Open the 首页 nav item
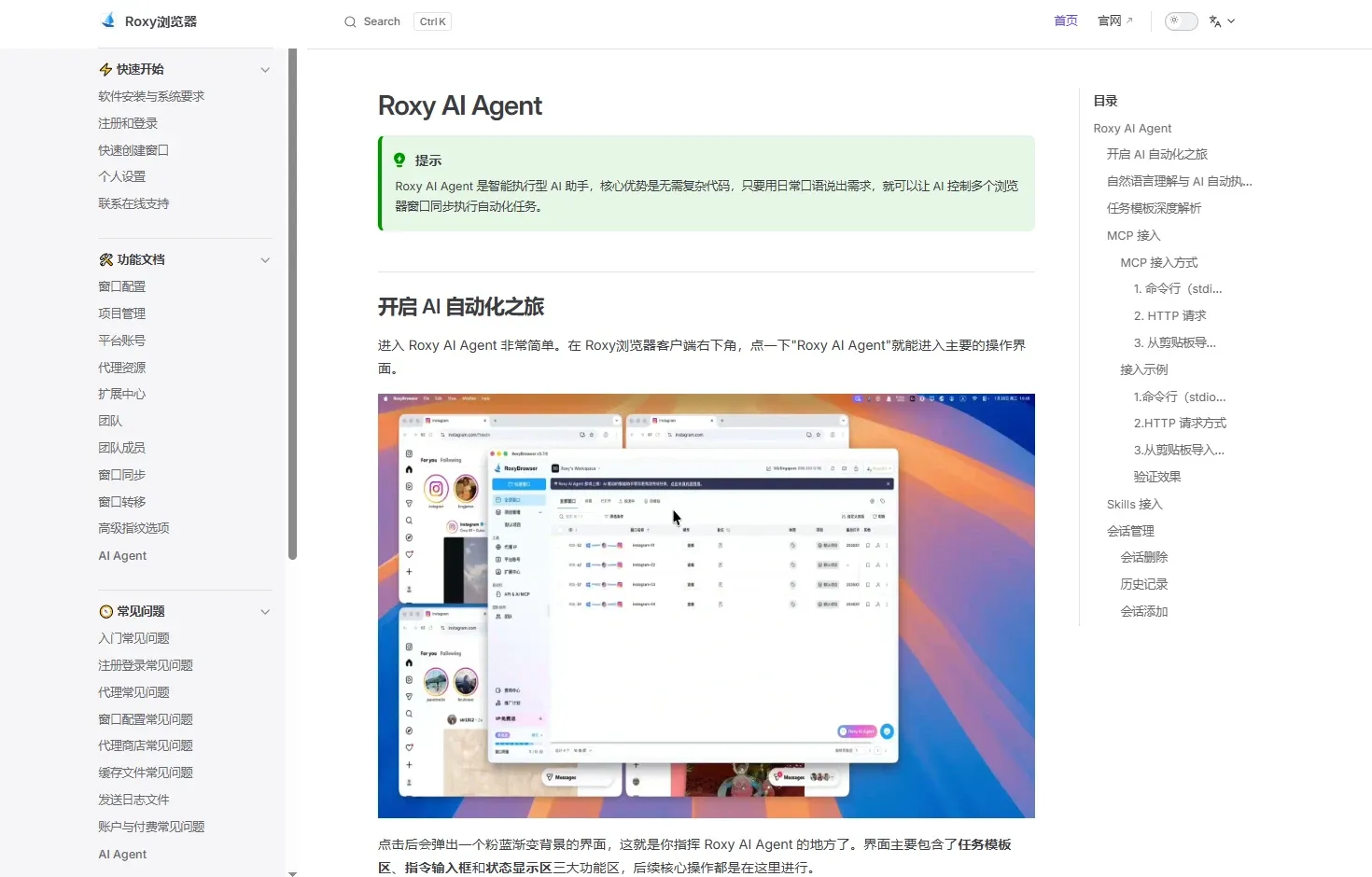Image resolution: width=1372 pixels, height=877 pixels. [x=1066, y=21]
